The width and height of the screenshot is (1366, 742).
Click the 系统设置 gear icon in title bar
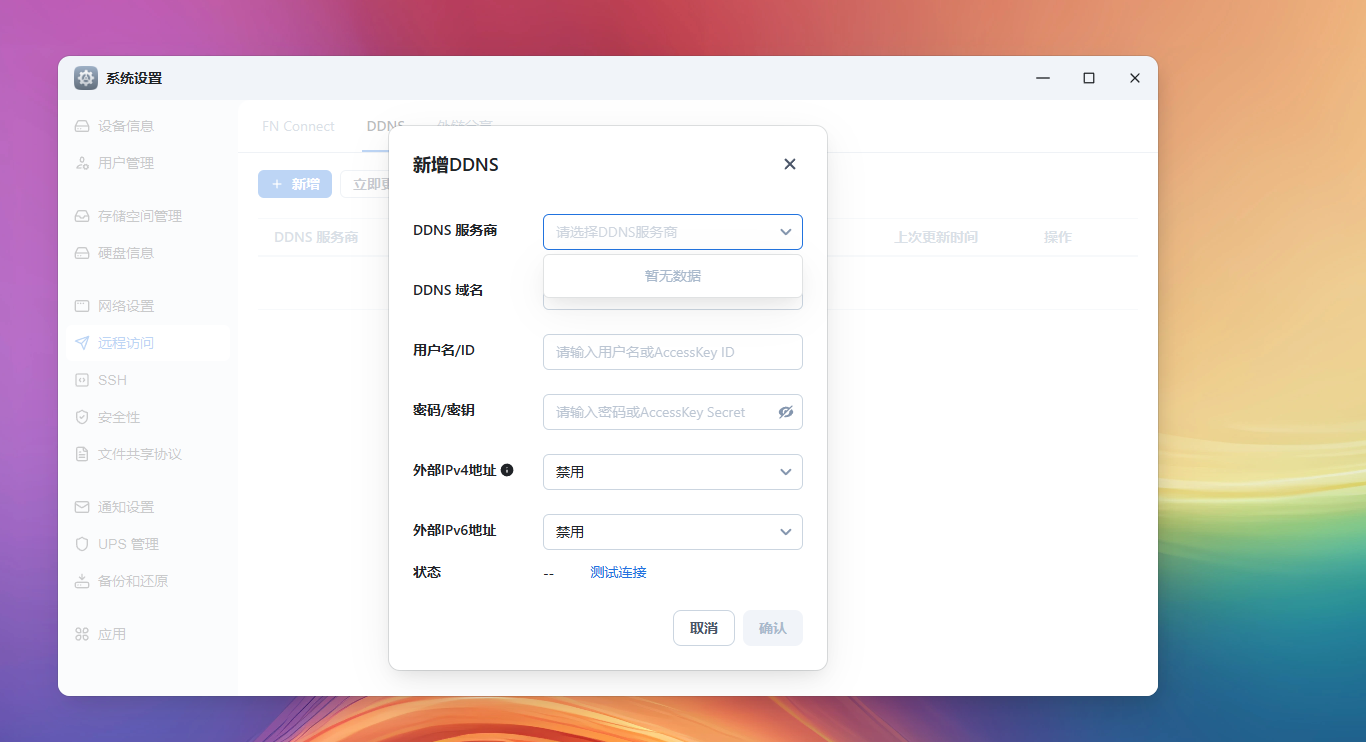86,78
